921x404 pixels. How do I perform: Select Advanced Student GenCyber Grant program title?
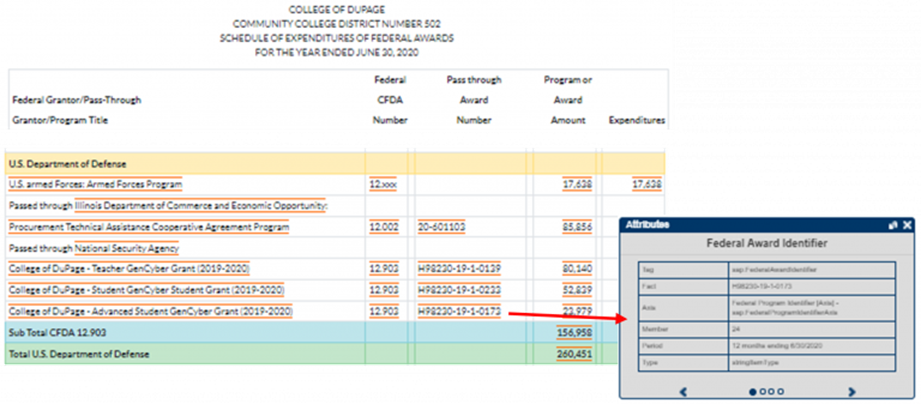[150, 311]
